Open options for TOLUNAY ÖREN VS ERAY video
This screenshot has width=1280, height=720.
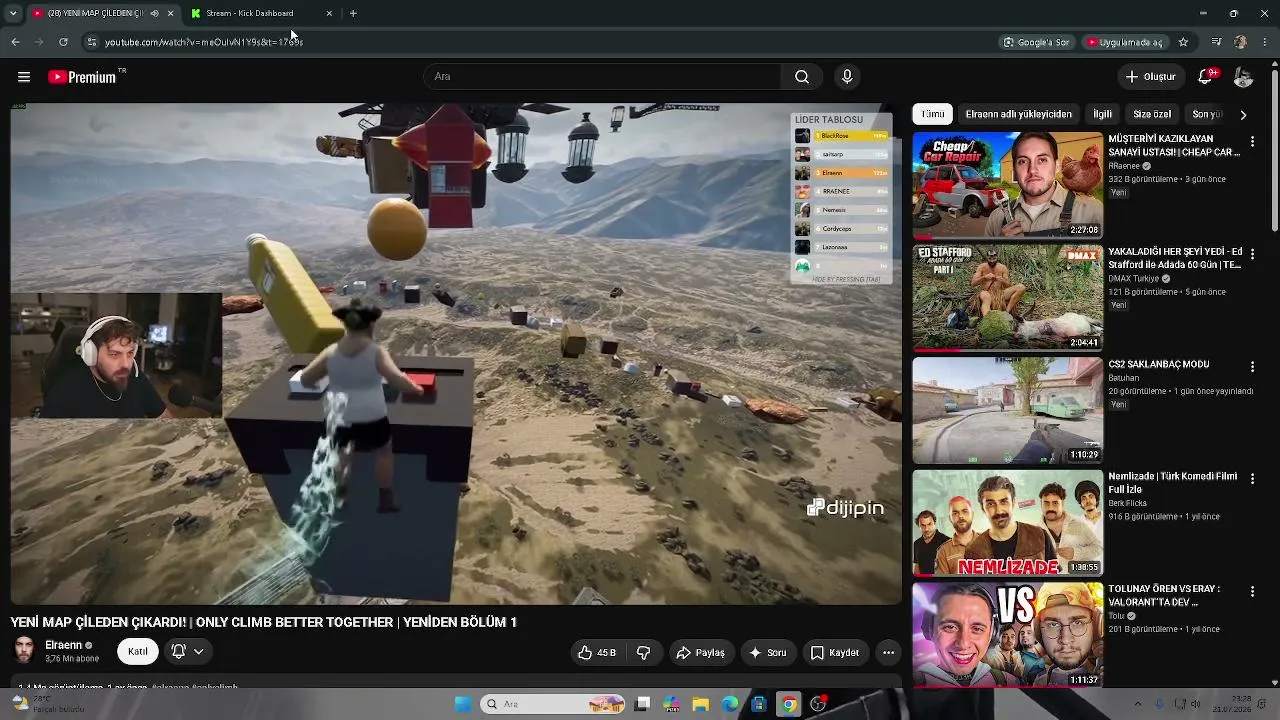point(1252,592)
